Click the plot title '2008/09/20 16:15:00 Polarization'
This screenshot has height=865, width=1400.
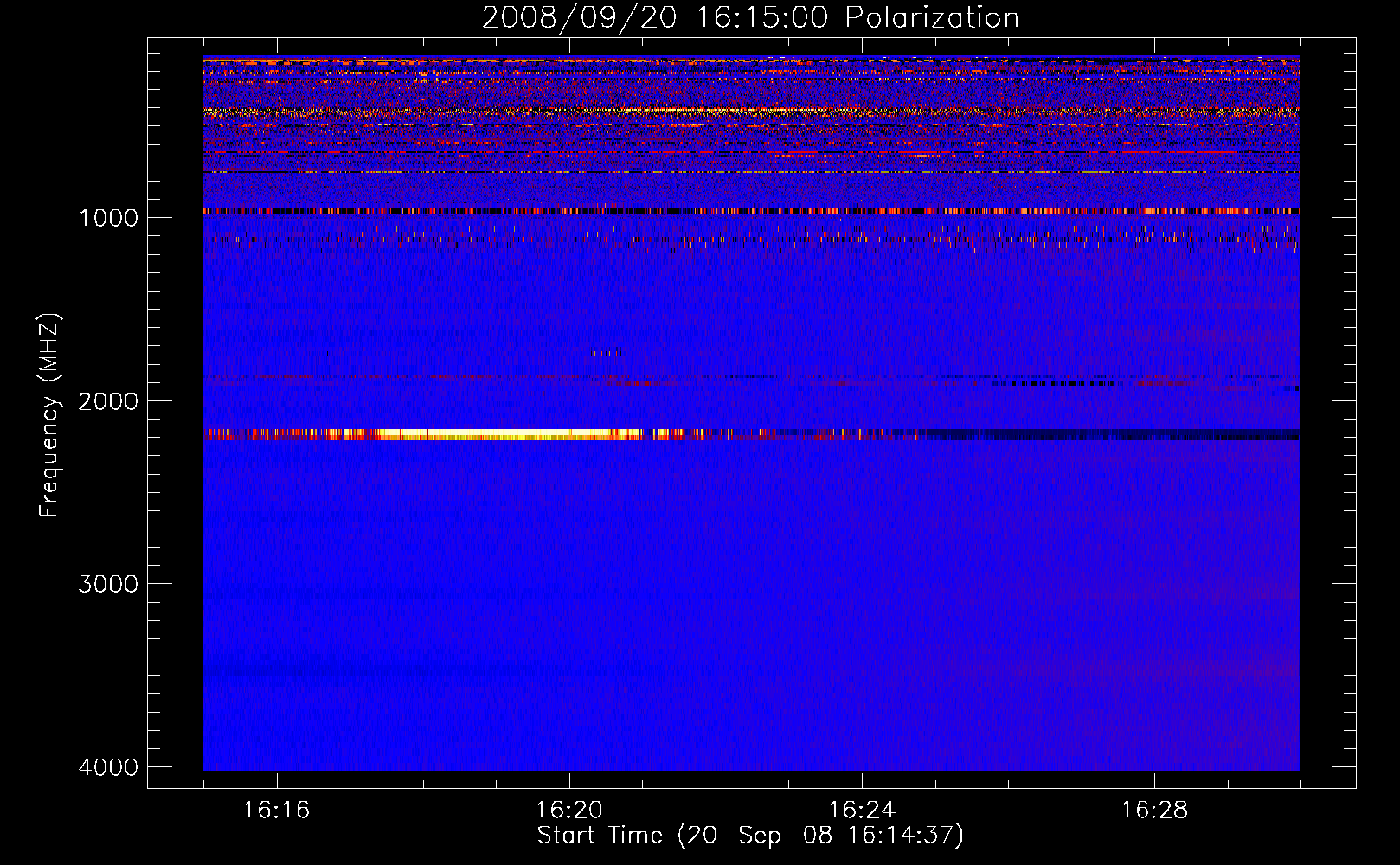click(749, 18)
